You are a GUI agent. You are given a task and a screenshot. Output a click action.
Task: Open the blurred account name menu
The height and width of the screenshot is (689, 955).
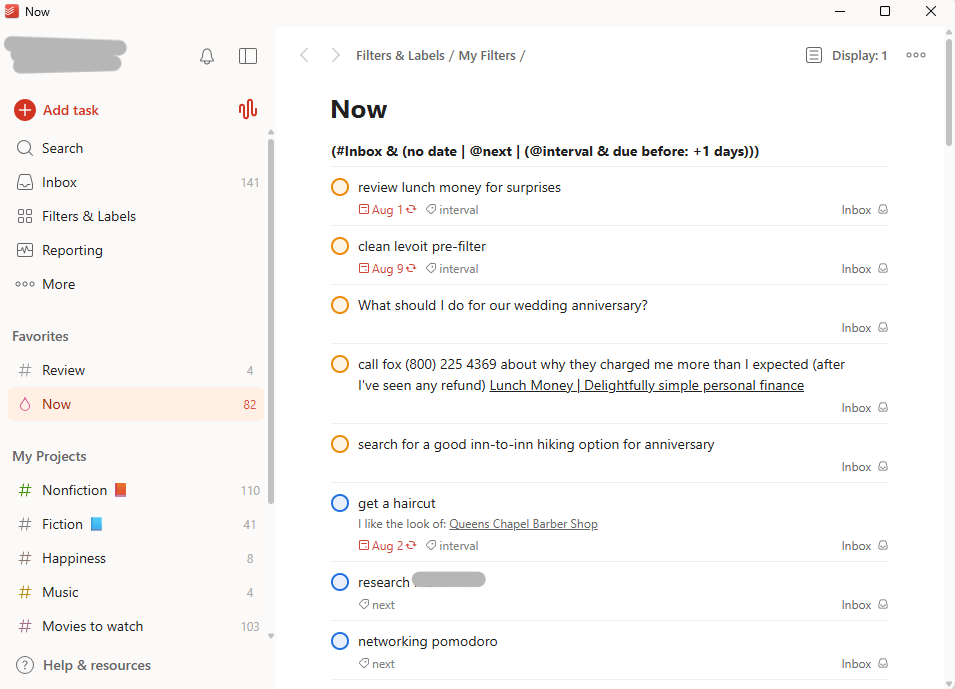(66, 55)
